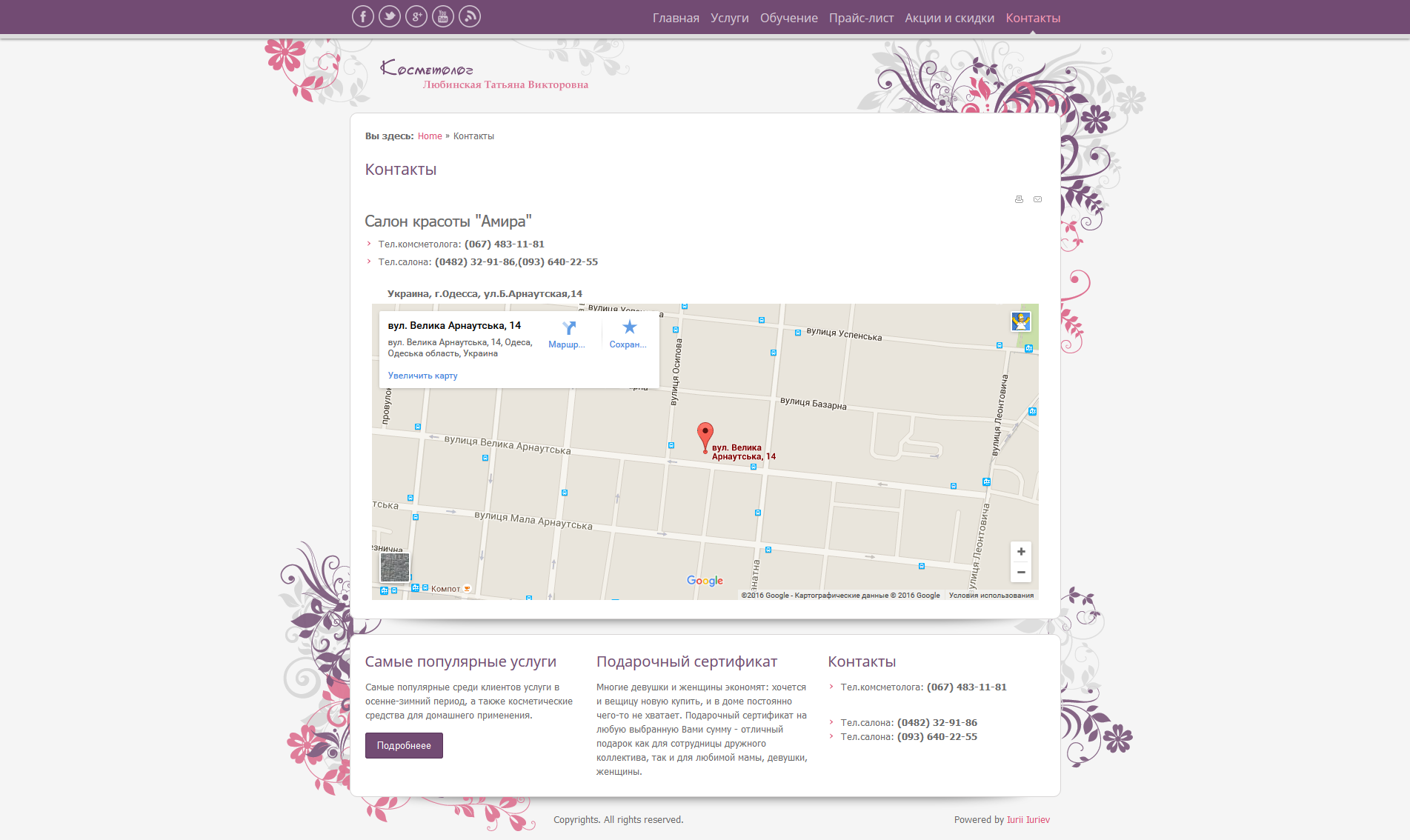Open the Twitter social icon
Screen dimensions: 1410x840
[x=390, y=16]
